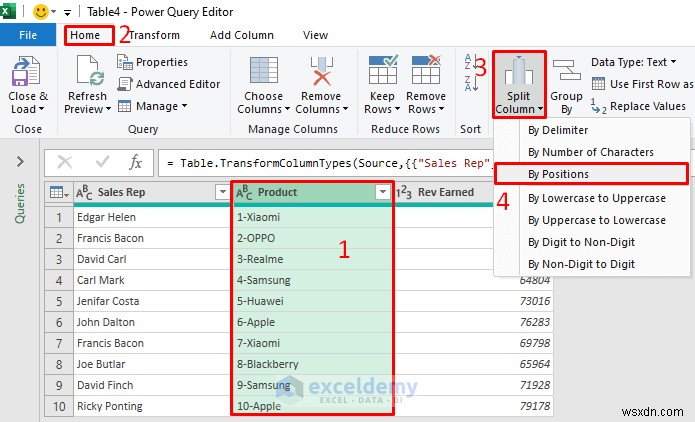Choose By Delimiter from split menu
Image resolution: width=695 pixels, height=422 pixels.
tap(591, 130)
